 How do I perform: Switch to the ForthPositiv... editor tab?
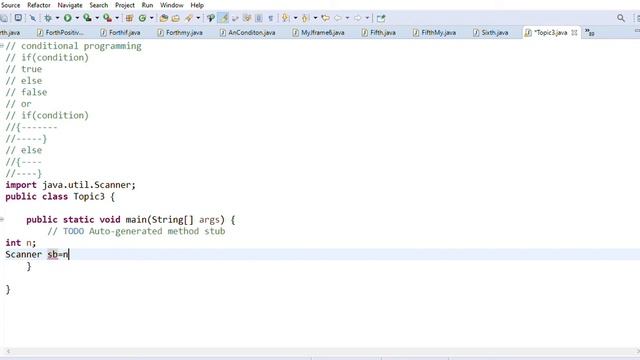click(60, 32)
